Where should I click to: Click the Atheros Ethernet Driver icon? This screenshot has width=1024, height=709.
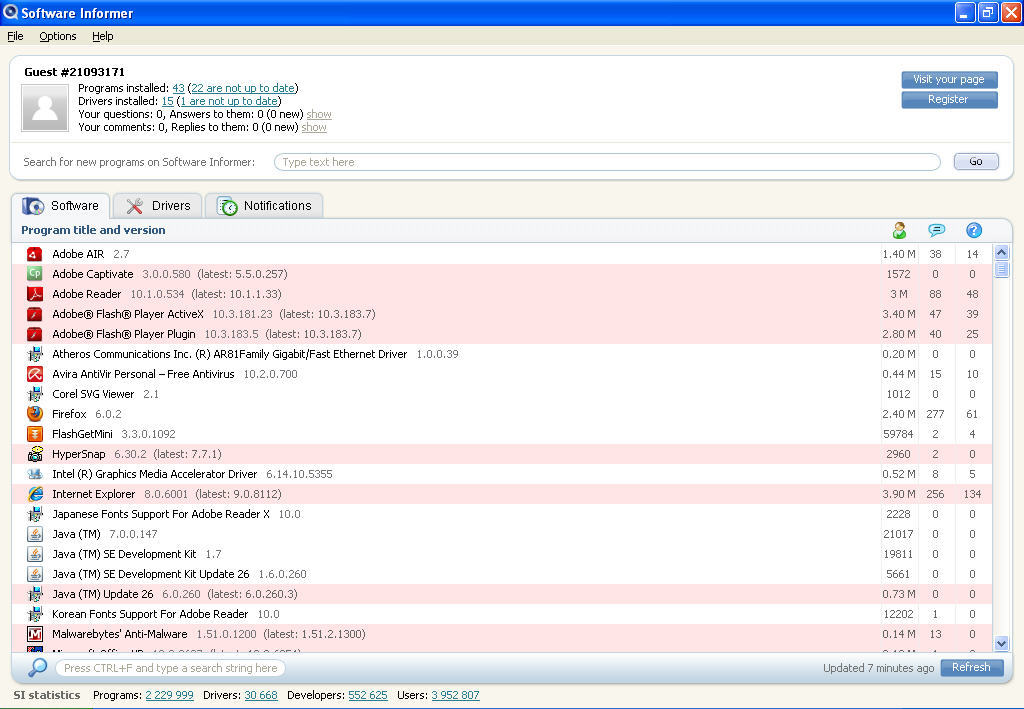pos(35,354)
